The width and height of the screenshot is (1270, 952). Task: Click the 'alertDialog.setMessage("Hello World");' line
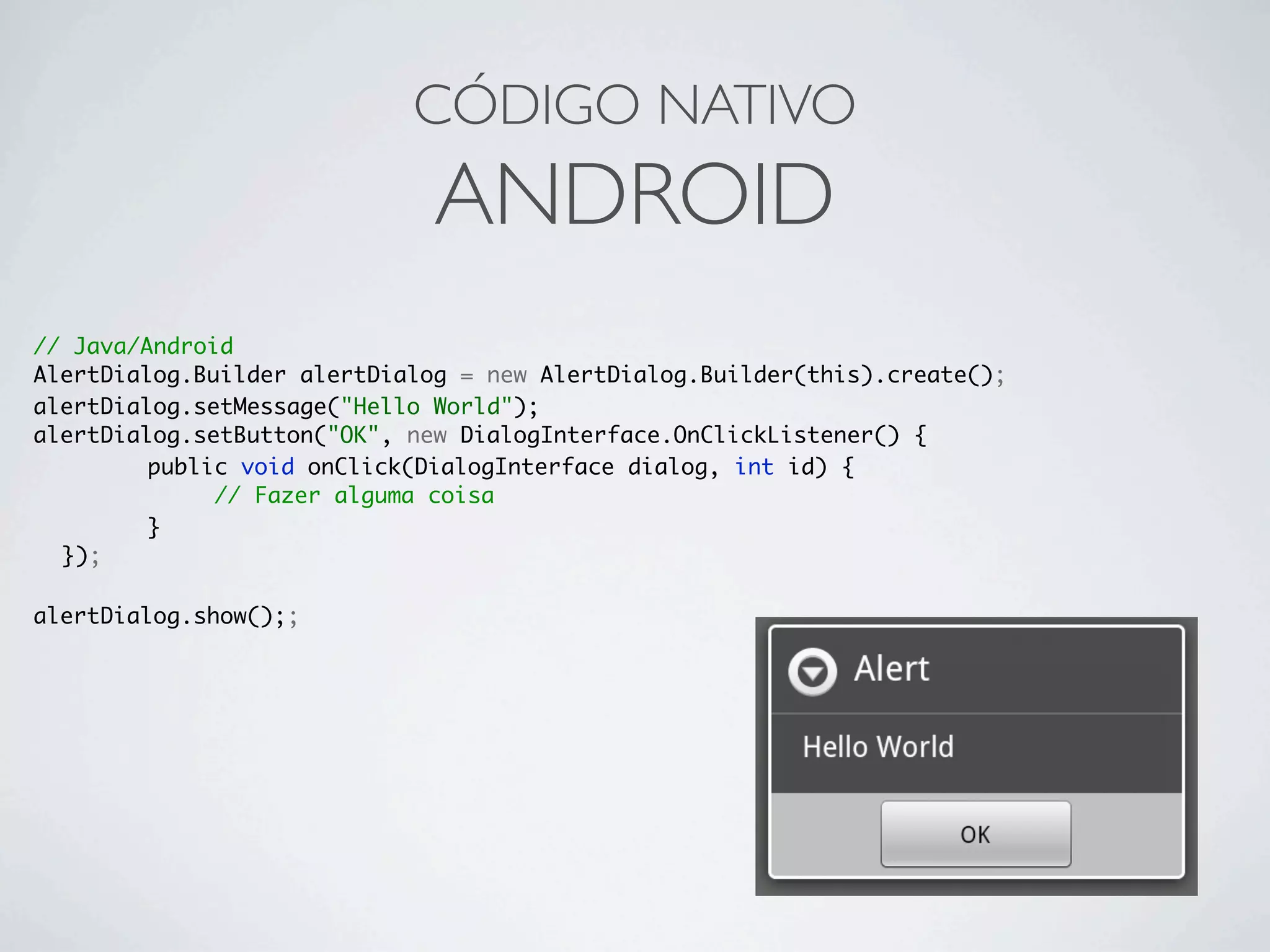[286, 407]
